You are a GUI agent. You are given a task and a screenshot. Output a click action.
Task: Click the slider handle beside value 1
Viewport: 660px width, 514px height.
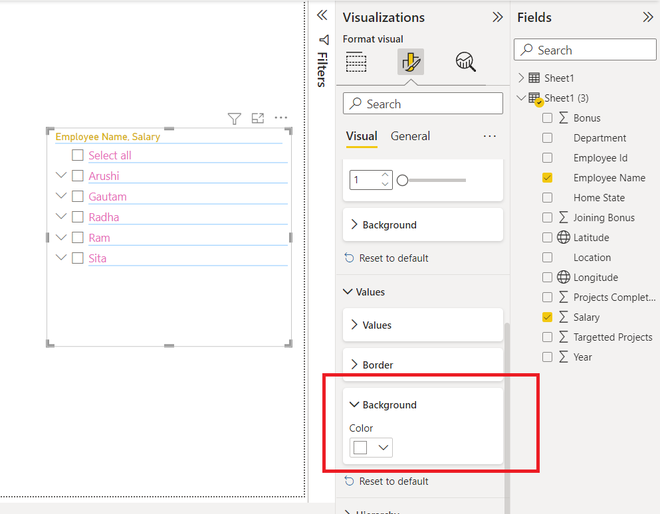tap(402, 180)
